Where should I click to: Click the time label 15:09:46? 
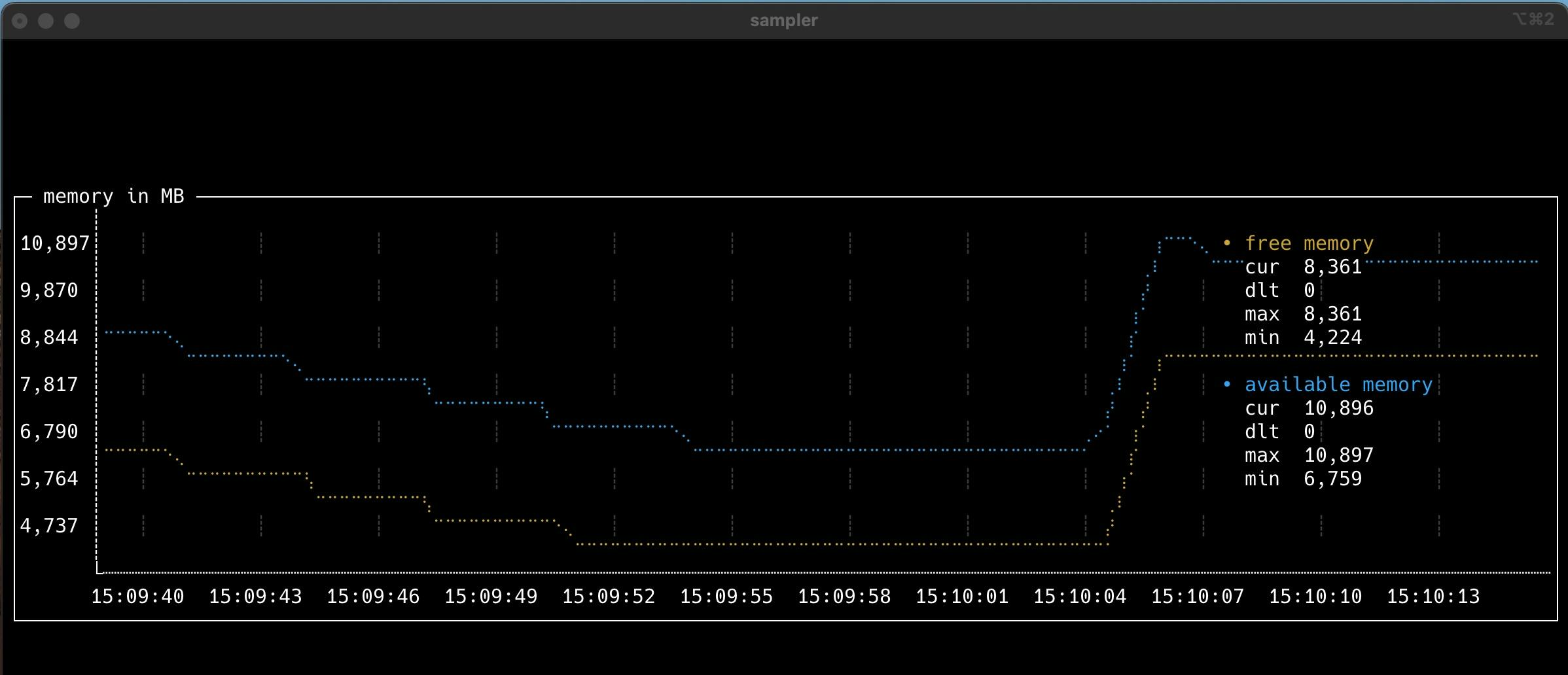click(373, 597)
